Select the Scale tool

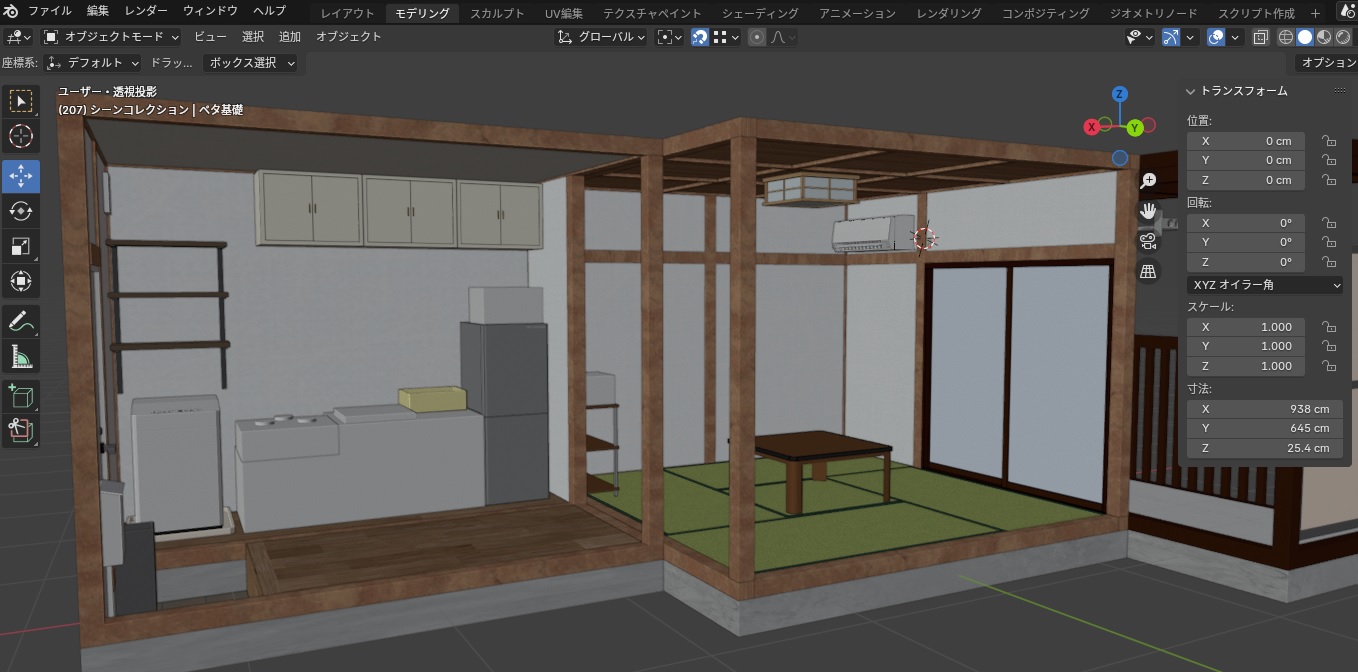pos(20,246)
